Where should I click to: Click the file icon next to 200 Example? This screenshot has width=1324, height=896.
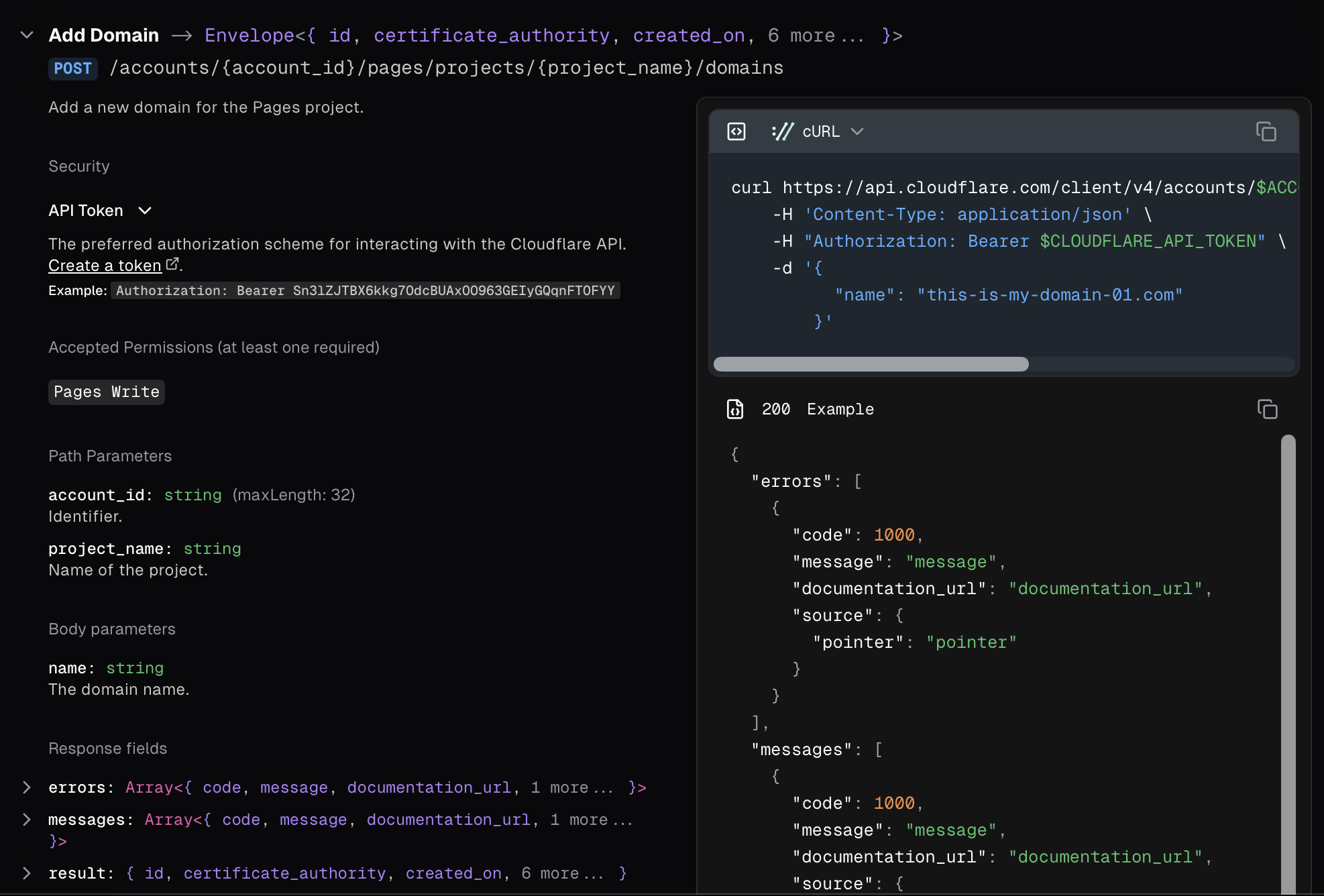pyautogui.click(x=735, y=409)
